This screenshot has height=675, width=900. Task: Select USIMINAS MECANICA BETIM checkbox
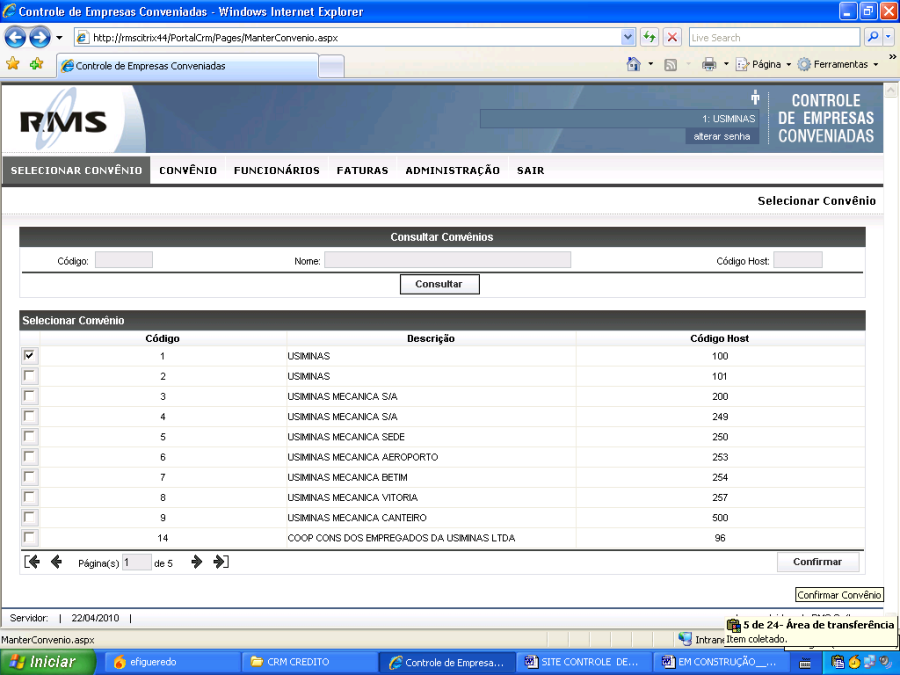tap(29, 477)
